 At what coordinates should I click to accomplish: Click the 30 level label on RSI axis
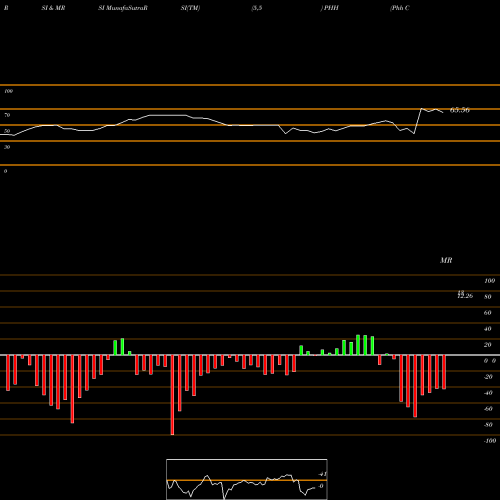pos(7,147)
